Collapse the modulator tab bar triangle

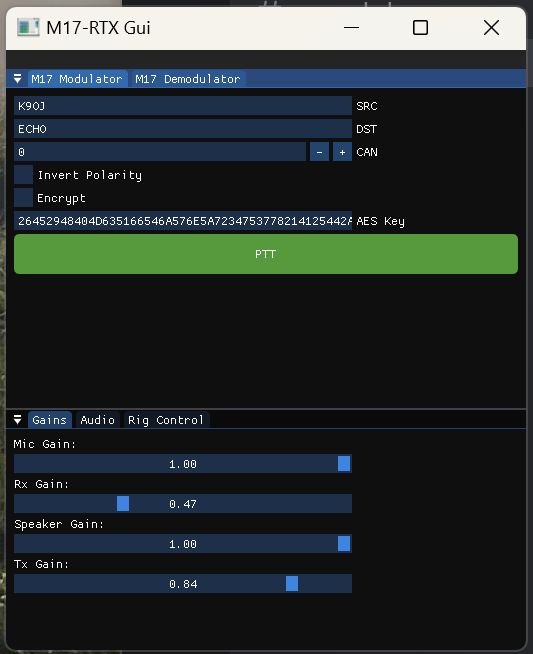coord(18,78)
